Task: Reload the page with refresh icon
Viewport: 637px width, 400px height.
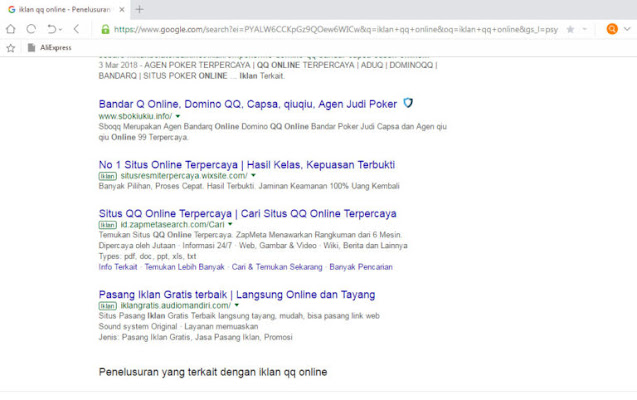Action: (31, 29)
